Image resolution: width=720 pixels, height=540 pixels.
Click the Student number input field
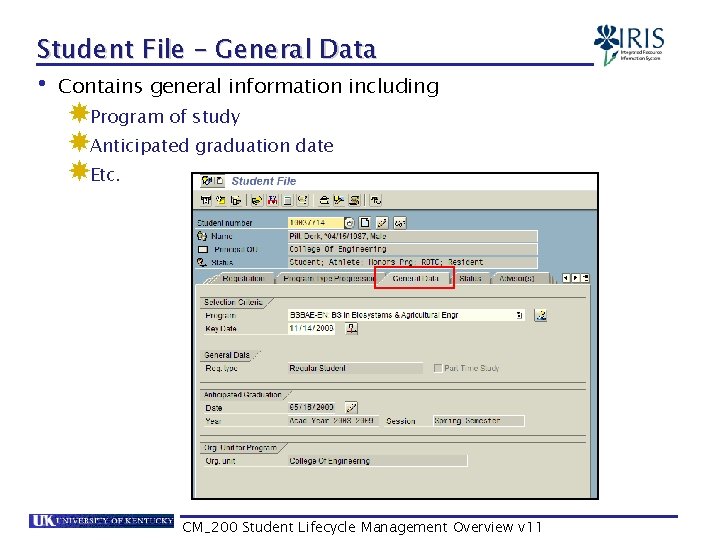click(315, 223)
